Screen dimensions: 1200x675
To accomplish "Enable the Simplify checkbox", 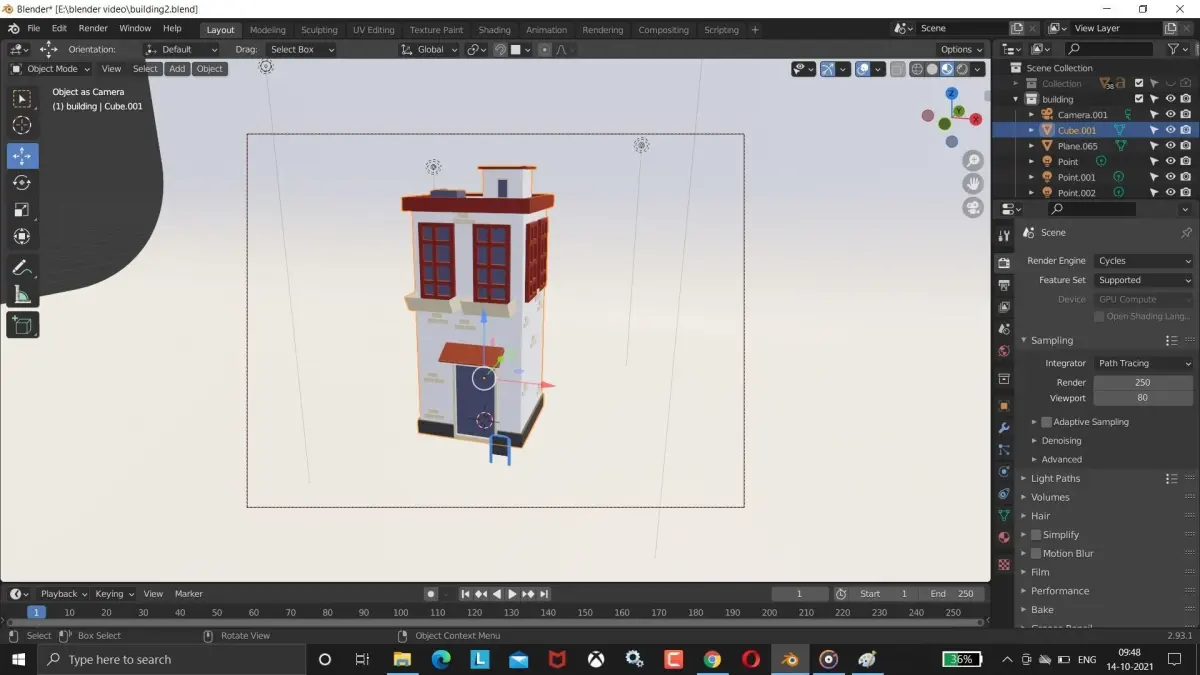I will click(1036, 535).
